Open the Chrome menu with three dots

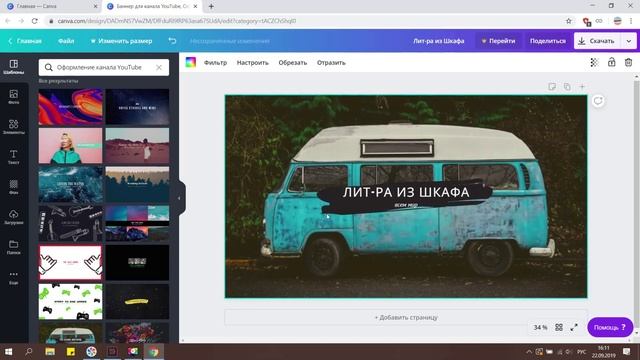pyautogui.click(x=631, y=21)
